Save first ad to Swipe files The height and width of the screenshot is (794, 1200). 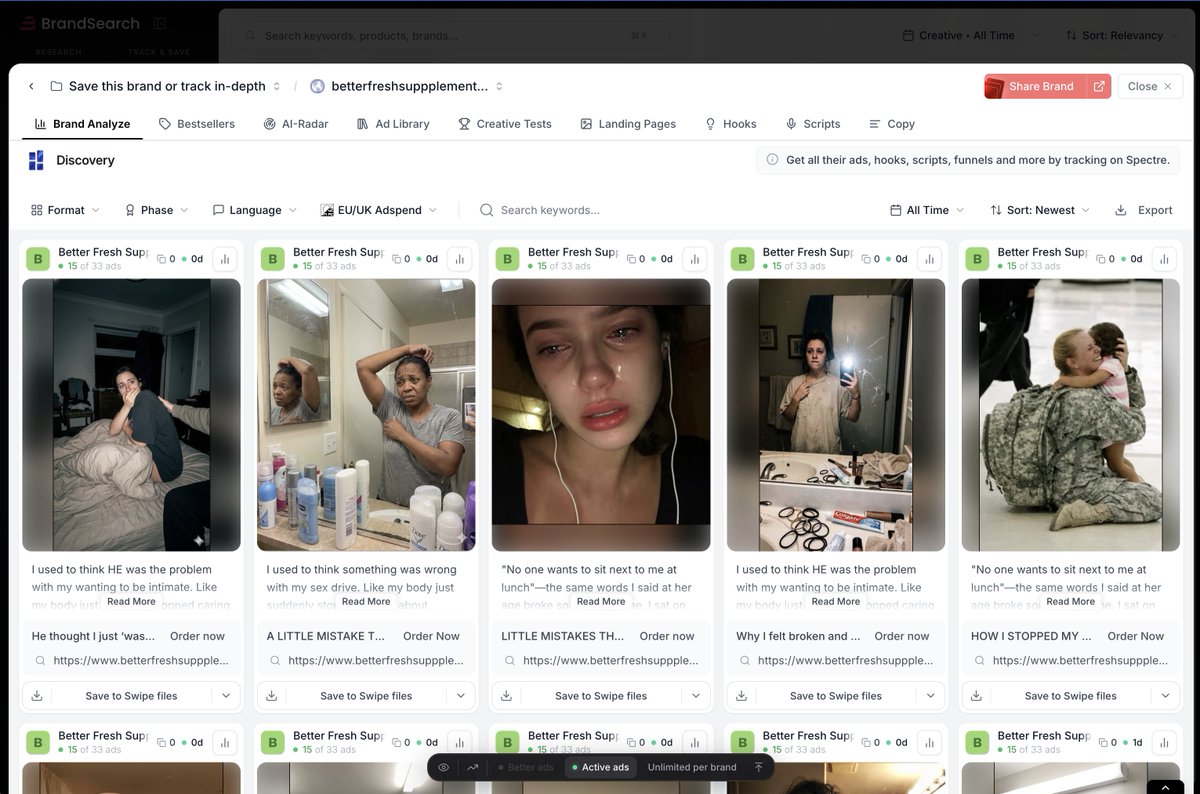coord(131,696)
